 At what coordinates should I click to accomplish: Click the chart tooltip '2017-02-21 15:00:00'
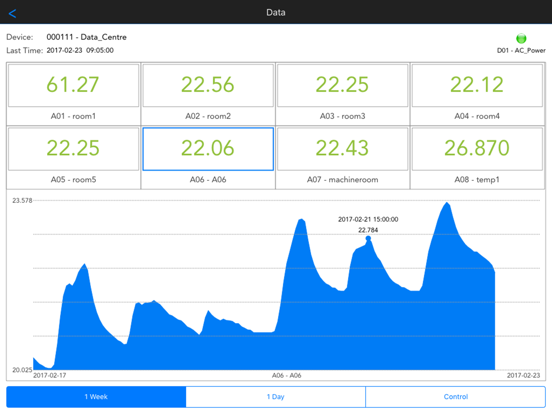pyautogui.click(x=368, y=219)
